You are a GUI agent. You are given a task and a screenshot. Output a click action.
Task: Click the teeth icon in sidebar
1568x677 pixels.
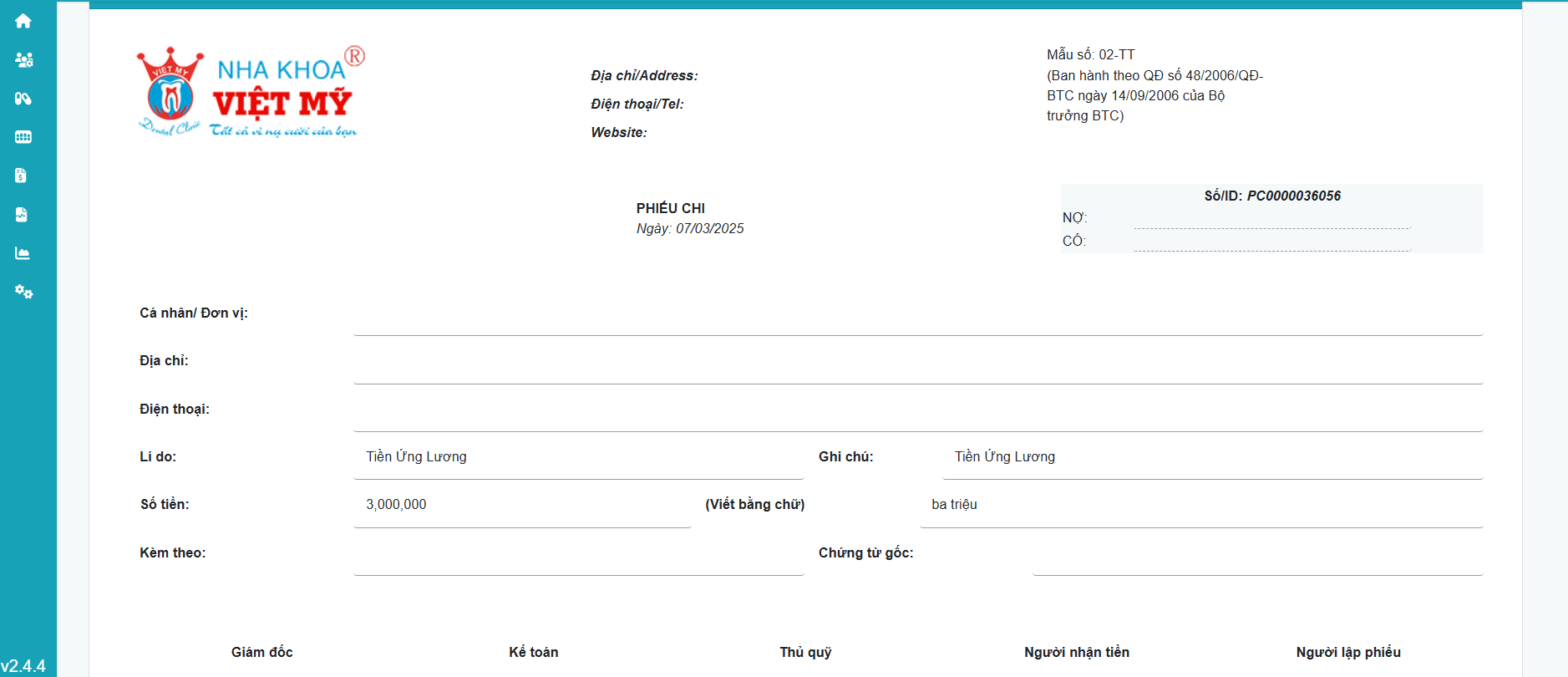[x=23, y=137]
